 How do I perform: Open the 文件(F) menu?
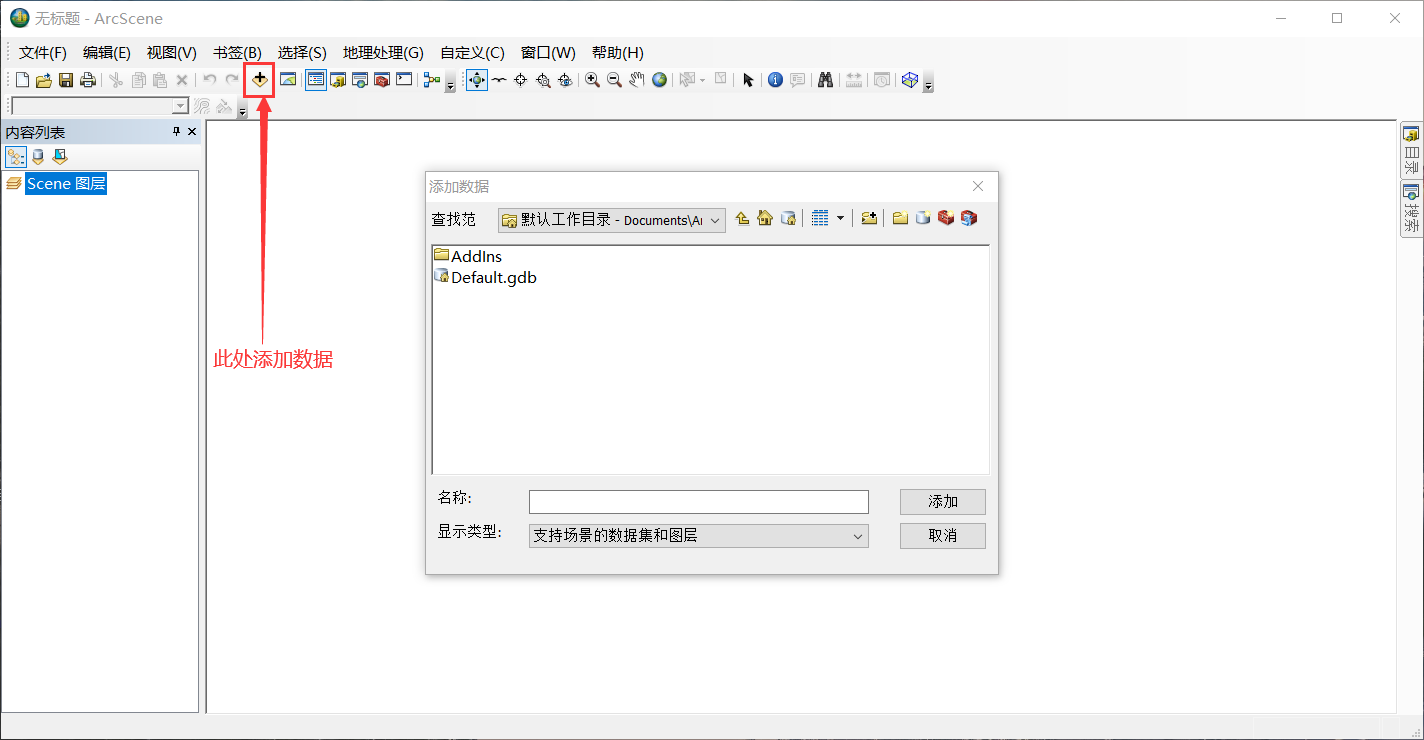click(43, 53)
